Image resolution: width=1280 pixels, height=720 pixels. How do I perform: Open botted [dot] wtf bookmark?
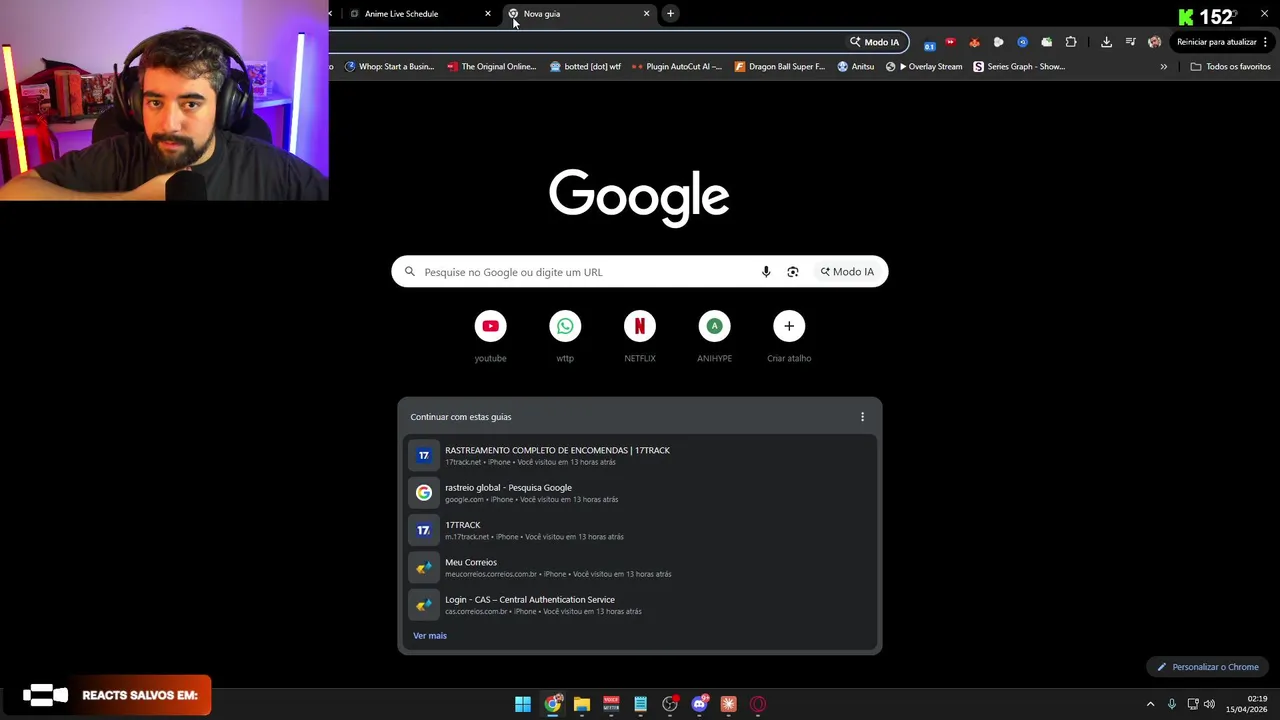pos(585,67)
